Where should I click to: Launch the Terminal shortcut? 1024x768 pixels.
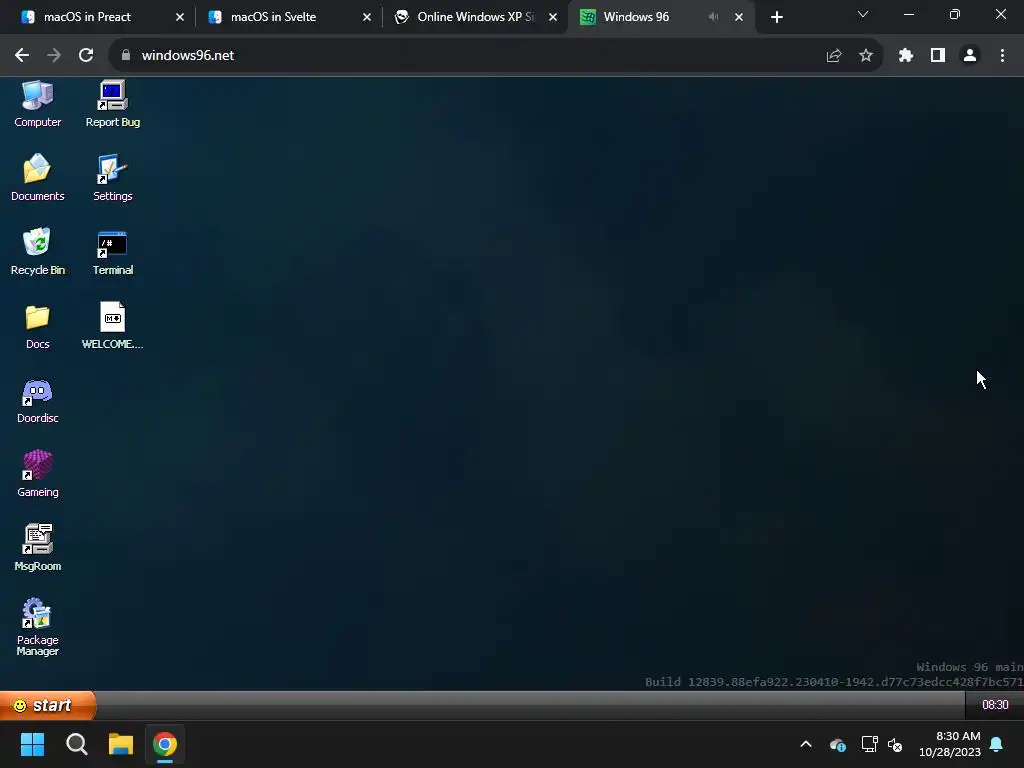[x=112, y=251]
